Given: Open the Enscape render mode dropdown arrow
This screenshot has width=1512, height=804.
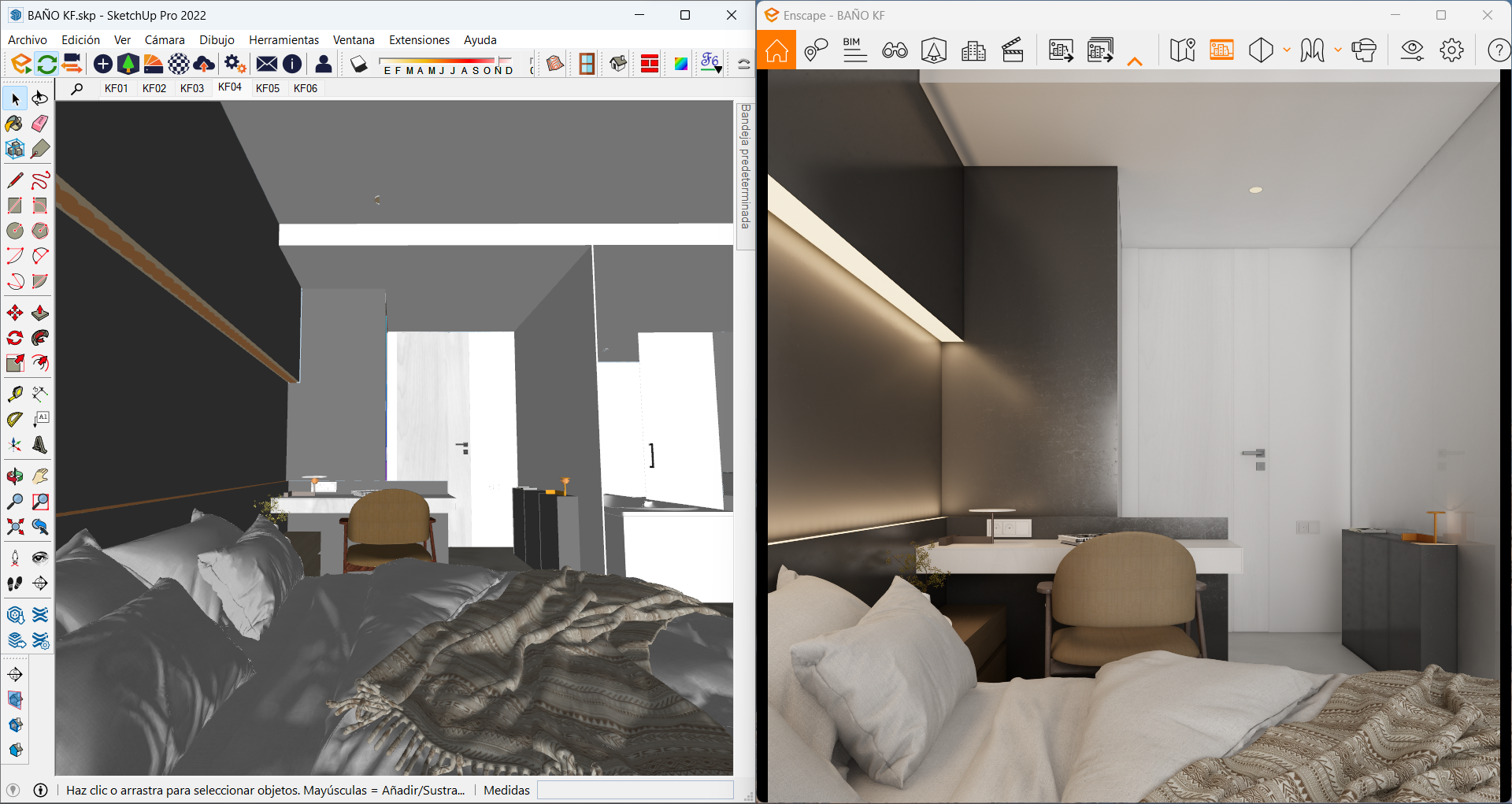Looking at the screenshot, I should [1287, 50].
